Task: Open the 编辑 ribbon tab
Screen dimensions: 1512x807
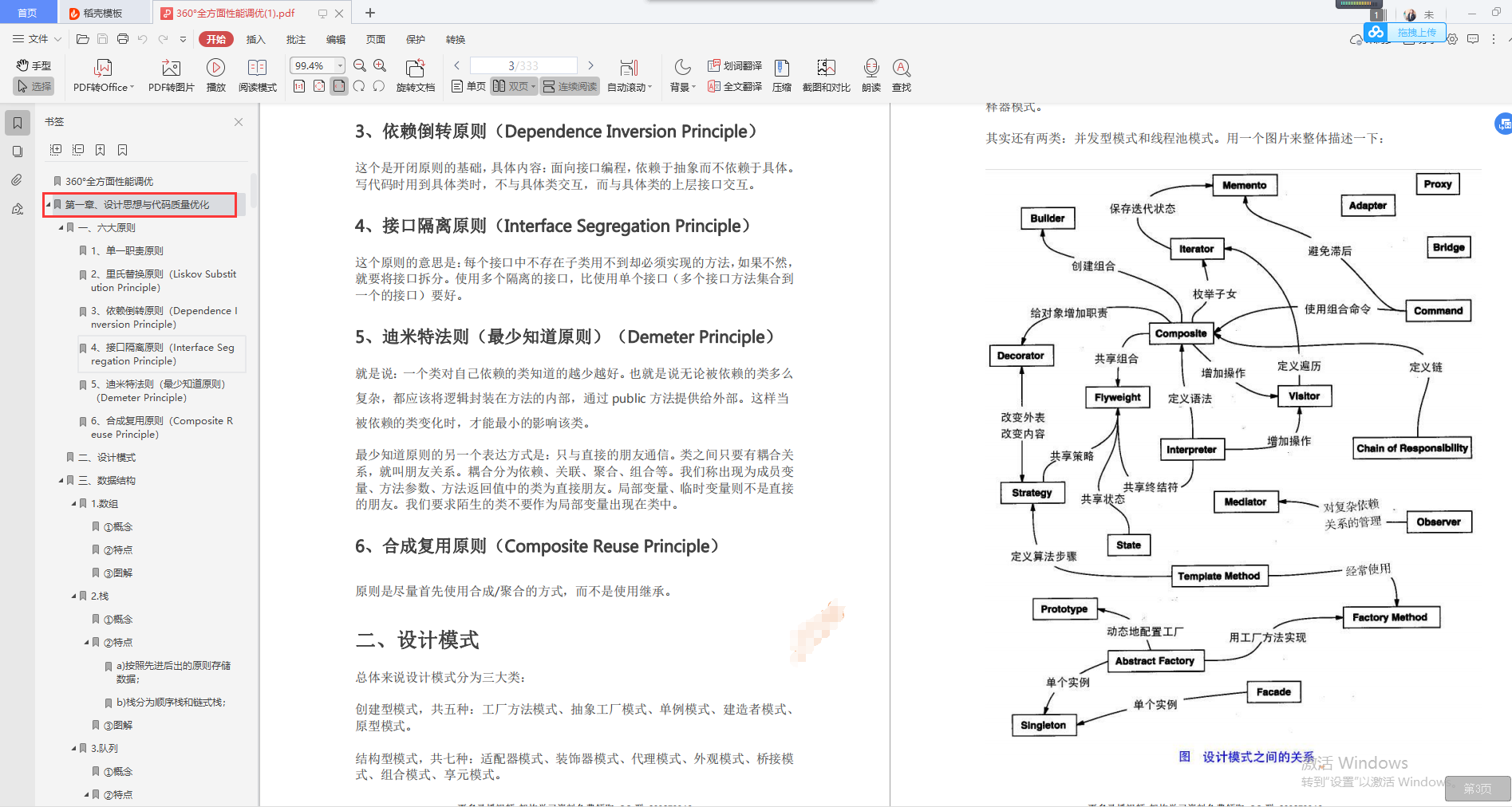Action: coord(336,39)
